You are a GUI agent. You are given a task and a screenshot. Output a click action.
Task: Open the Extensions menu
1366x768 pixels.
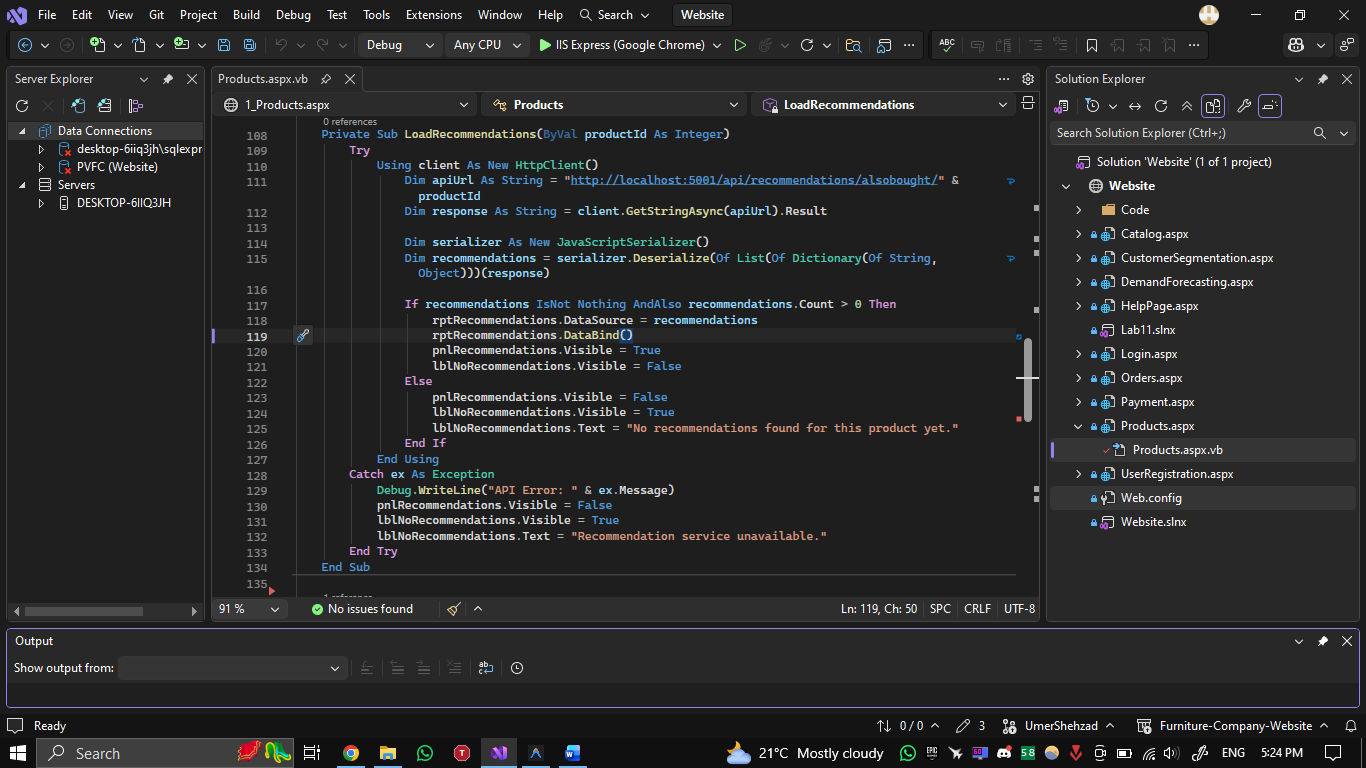tap(434, 15)
